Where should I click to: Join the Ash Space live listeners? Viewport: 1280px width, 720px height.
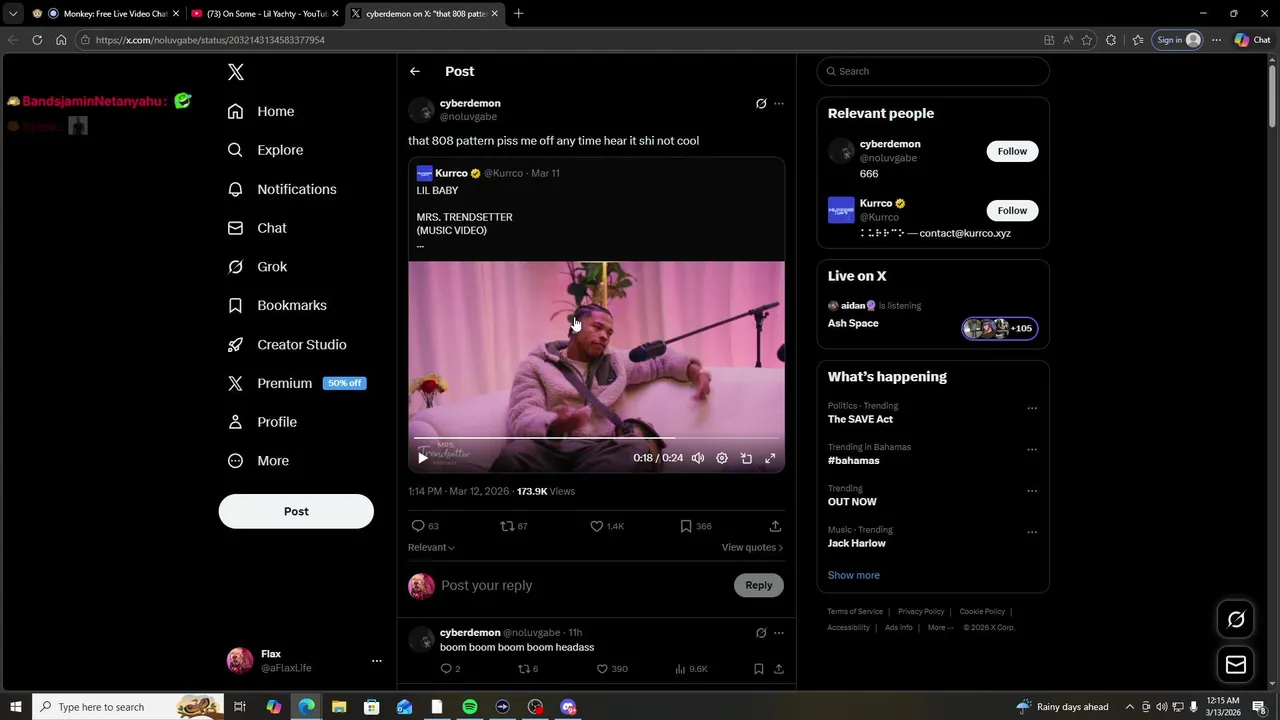click(1000, 328)
